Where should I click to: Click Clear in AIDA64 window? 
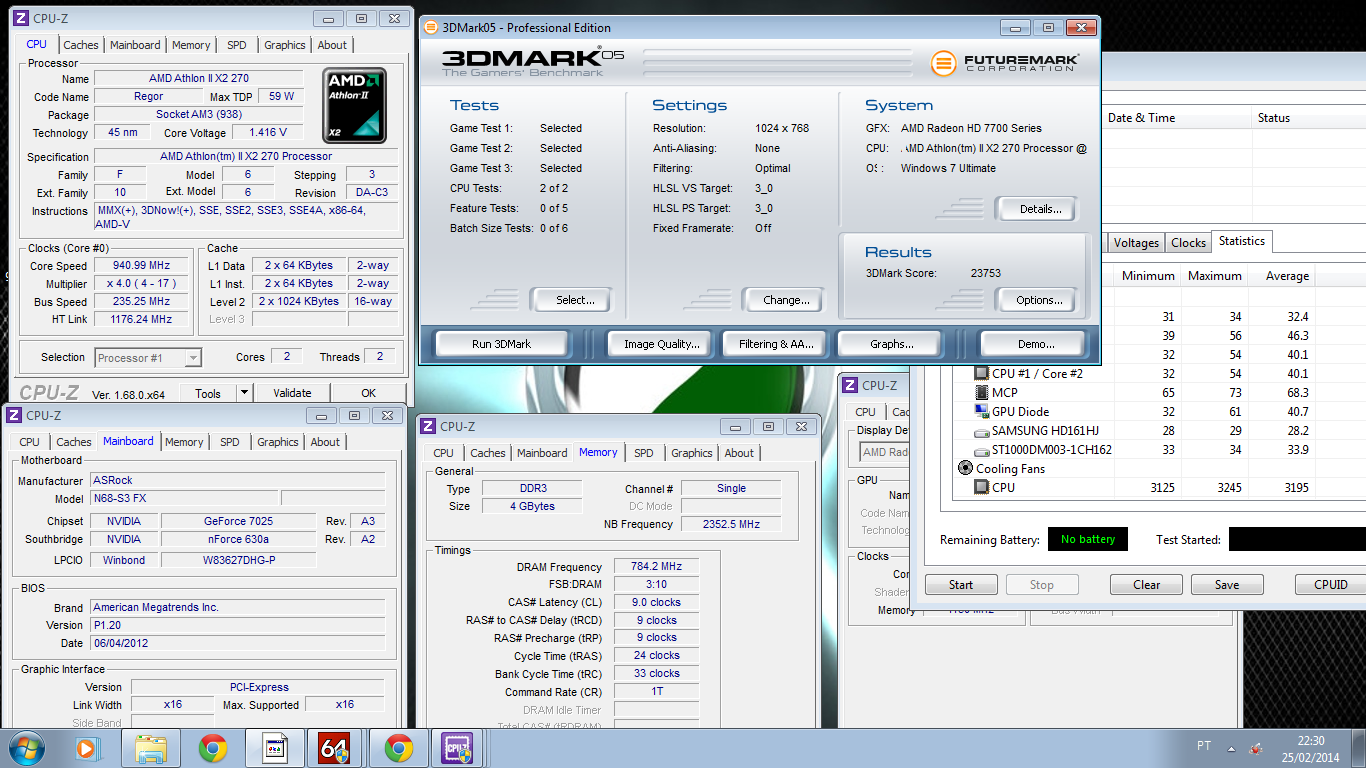tap(1147, 585)
